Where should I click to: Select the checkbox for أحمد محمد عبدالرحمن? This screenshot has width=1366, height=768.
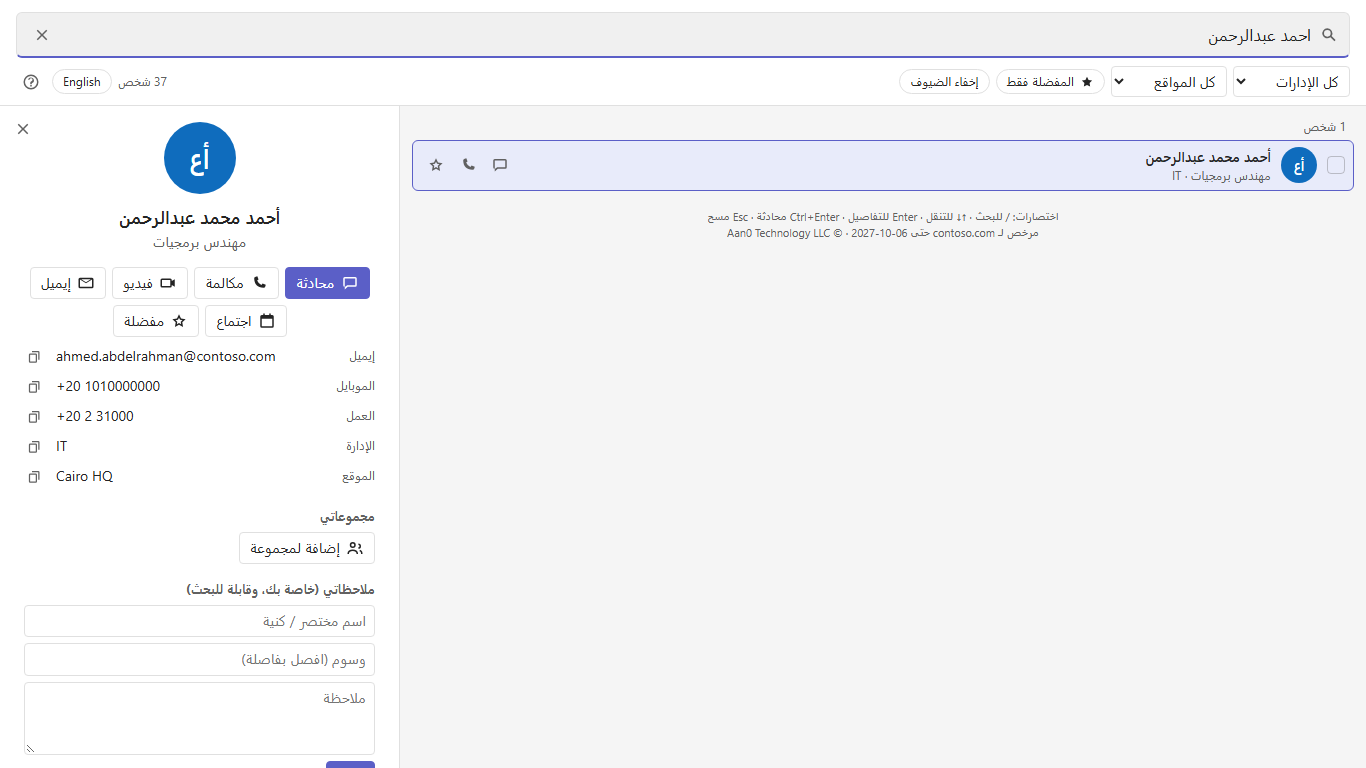[x=1336, y=165]
